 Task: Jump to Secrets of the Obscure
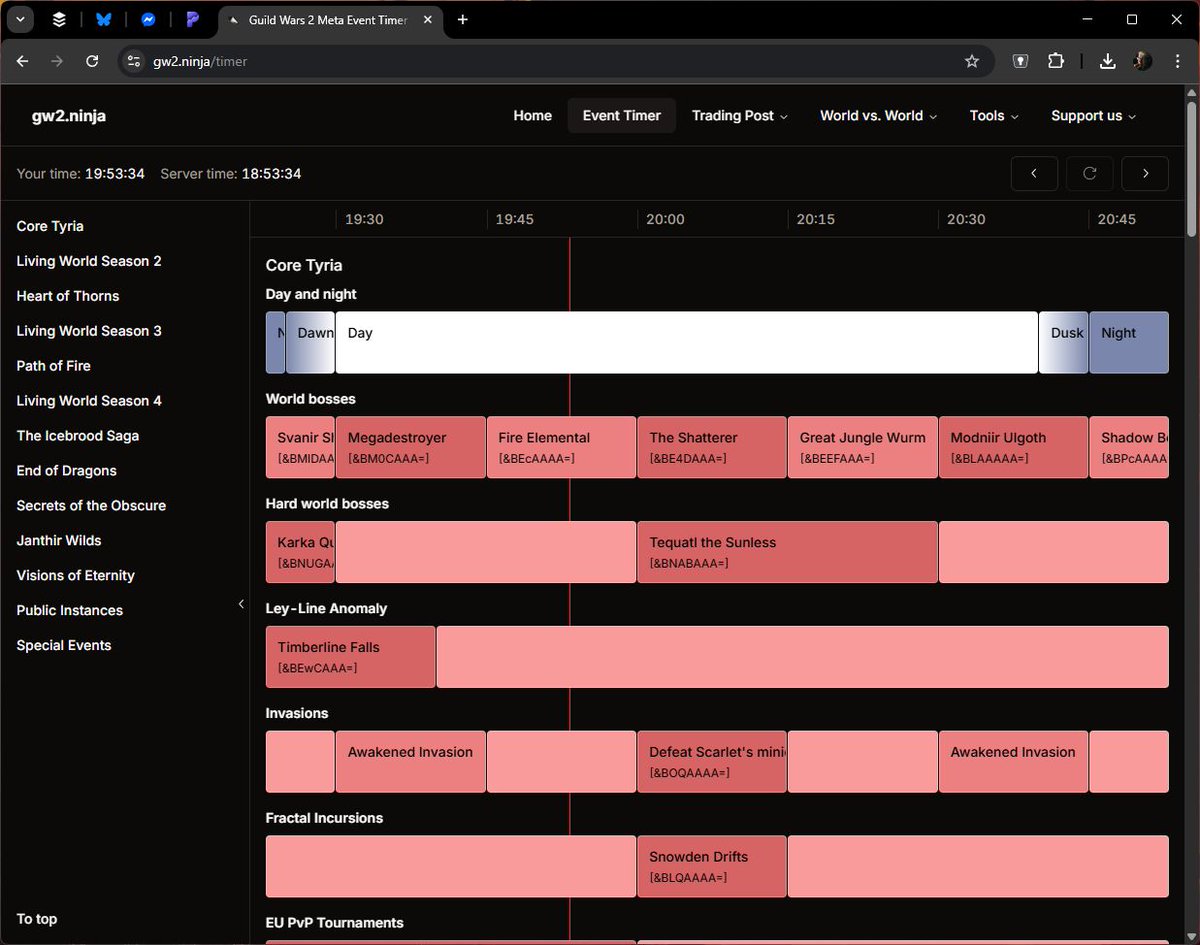click(x=91, y=506)
